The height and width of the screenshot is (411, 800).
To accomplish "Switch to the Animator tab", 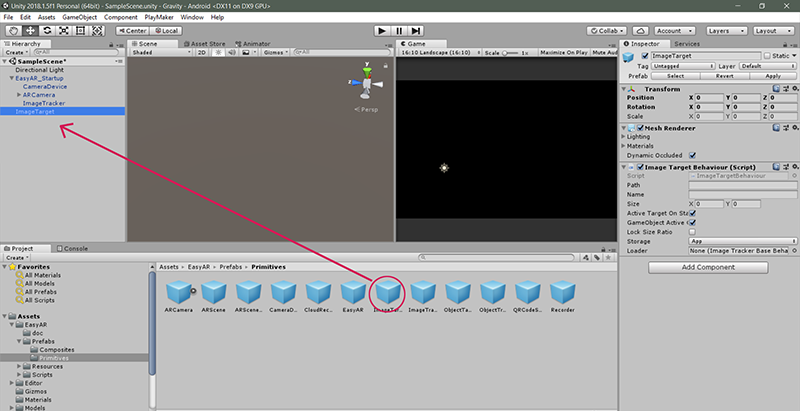I will tap(253, 44).
